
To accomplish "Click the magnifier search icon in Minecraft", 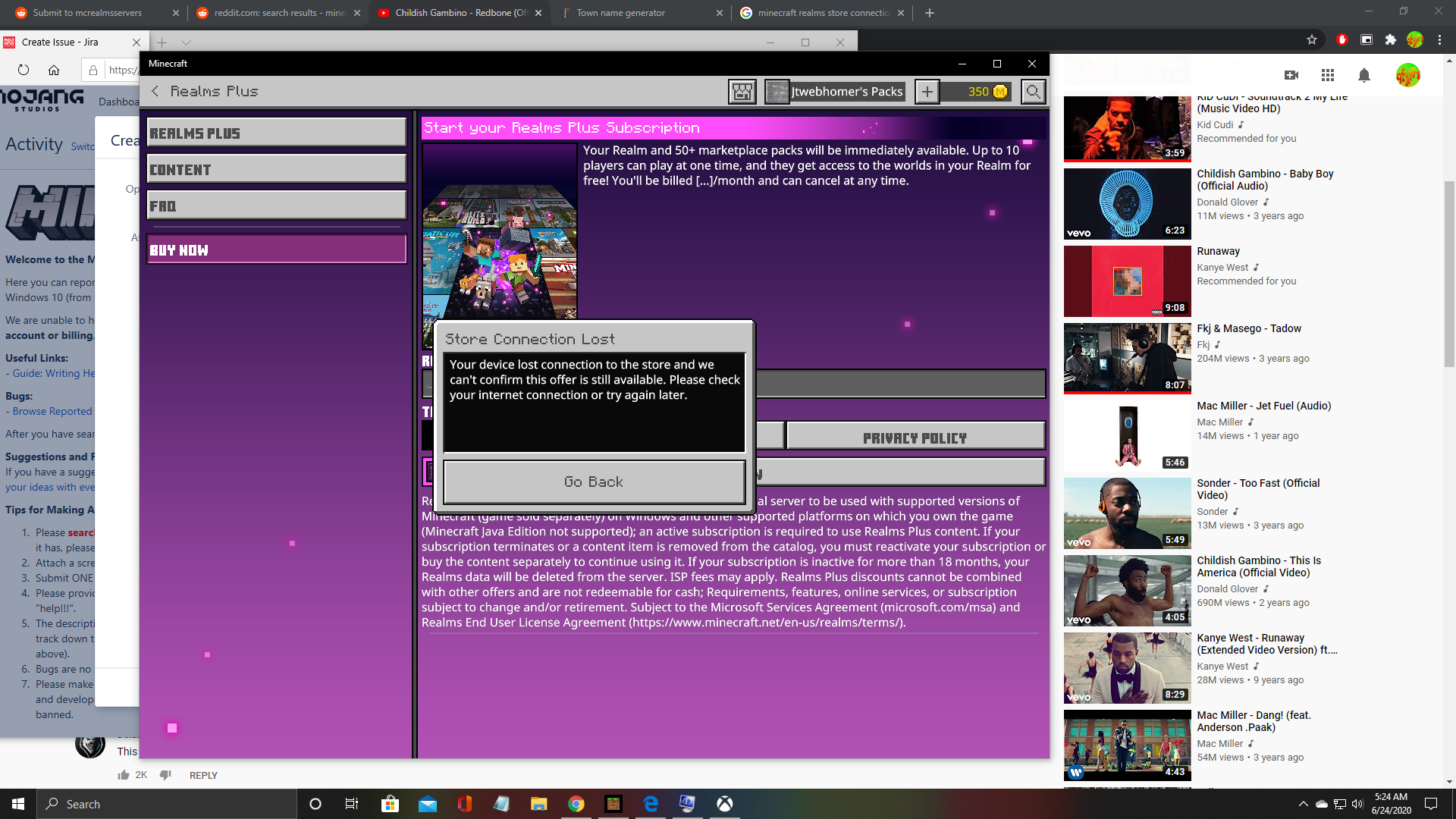I will click(1033, 92).
